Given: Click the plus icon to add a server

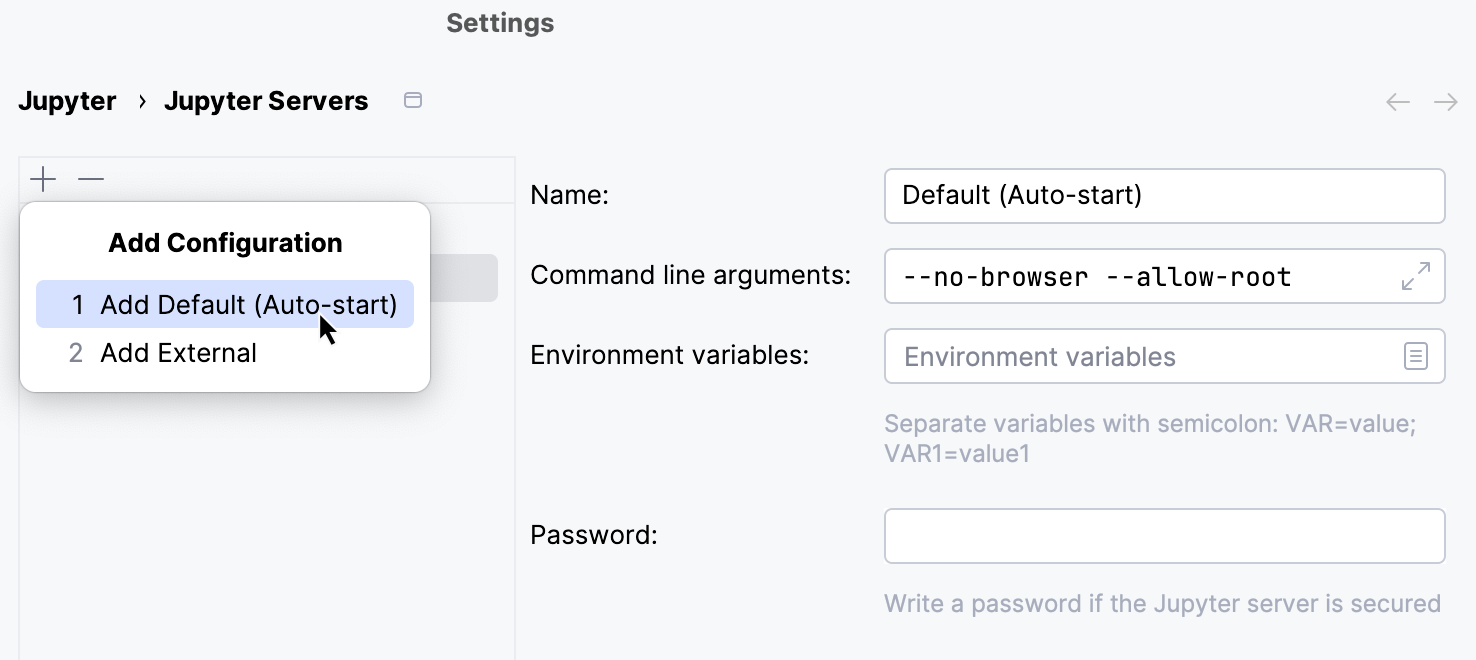Looking at the screenshot, I should click(43, 180).
